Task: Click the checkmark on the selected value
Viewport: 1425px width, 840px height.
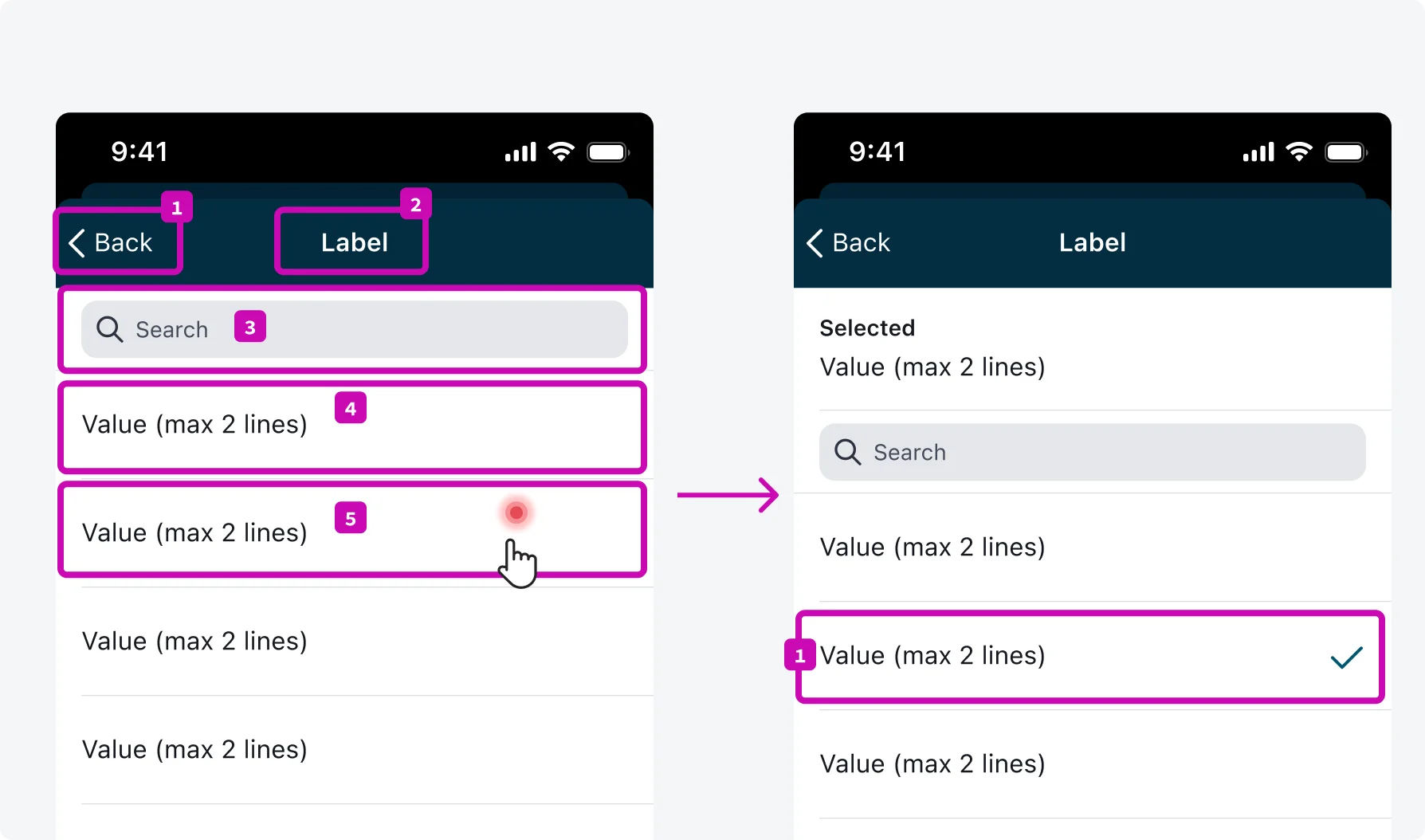Action: [x=1346, y=657]
